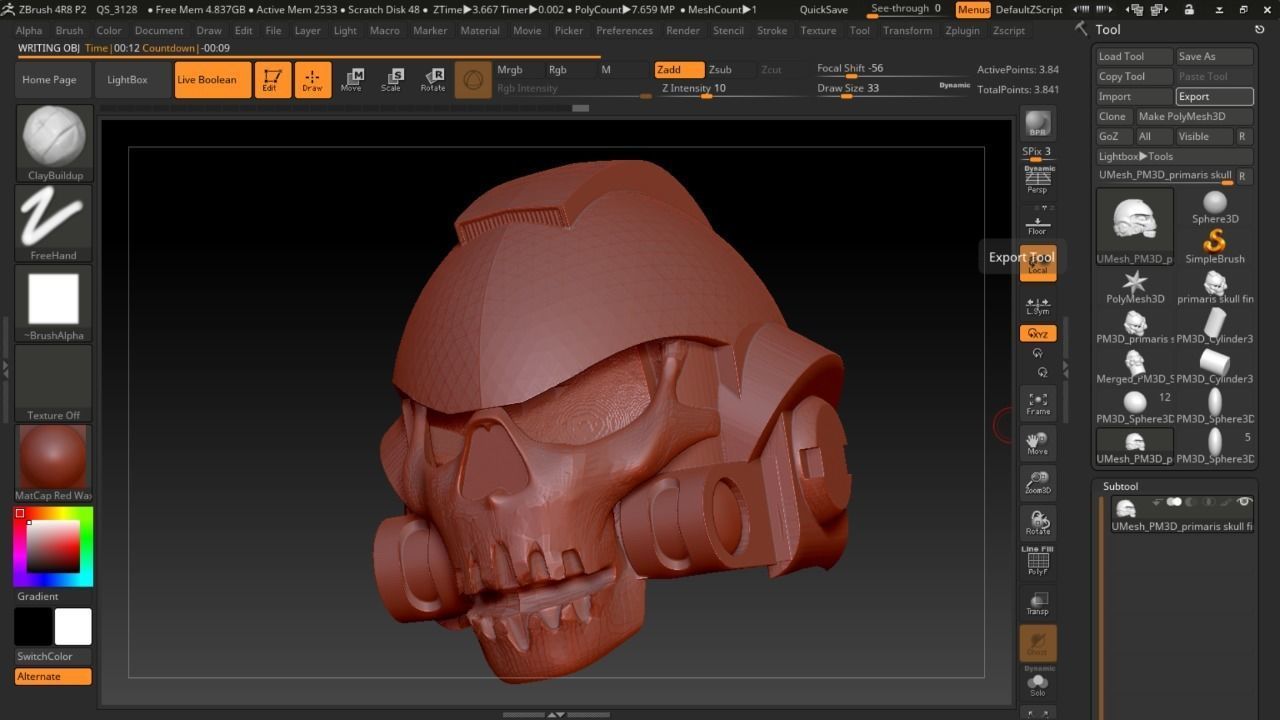Toggle XYZ rotation mode
The height and width of the screenshot is (720, 1280).
tap(1038, 334)
